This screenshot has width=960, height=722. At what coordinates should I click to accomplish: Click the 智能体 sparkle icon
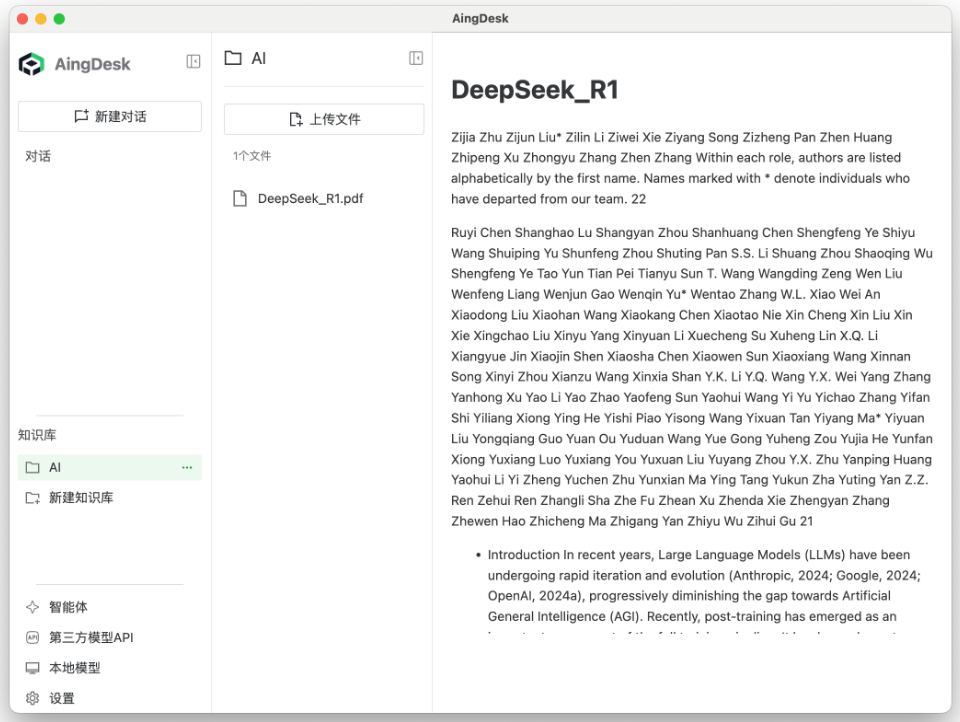[33, 607]
